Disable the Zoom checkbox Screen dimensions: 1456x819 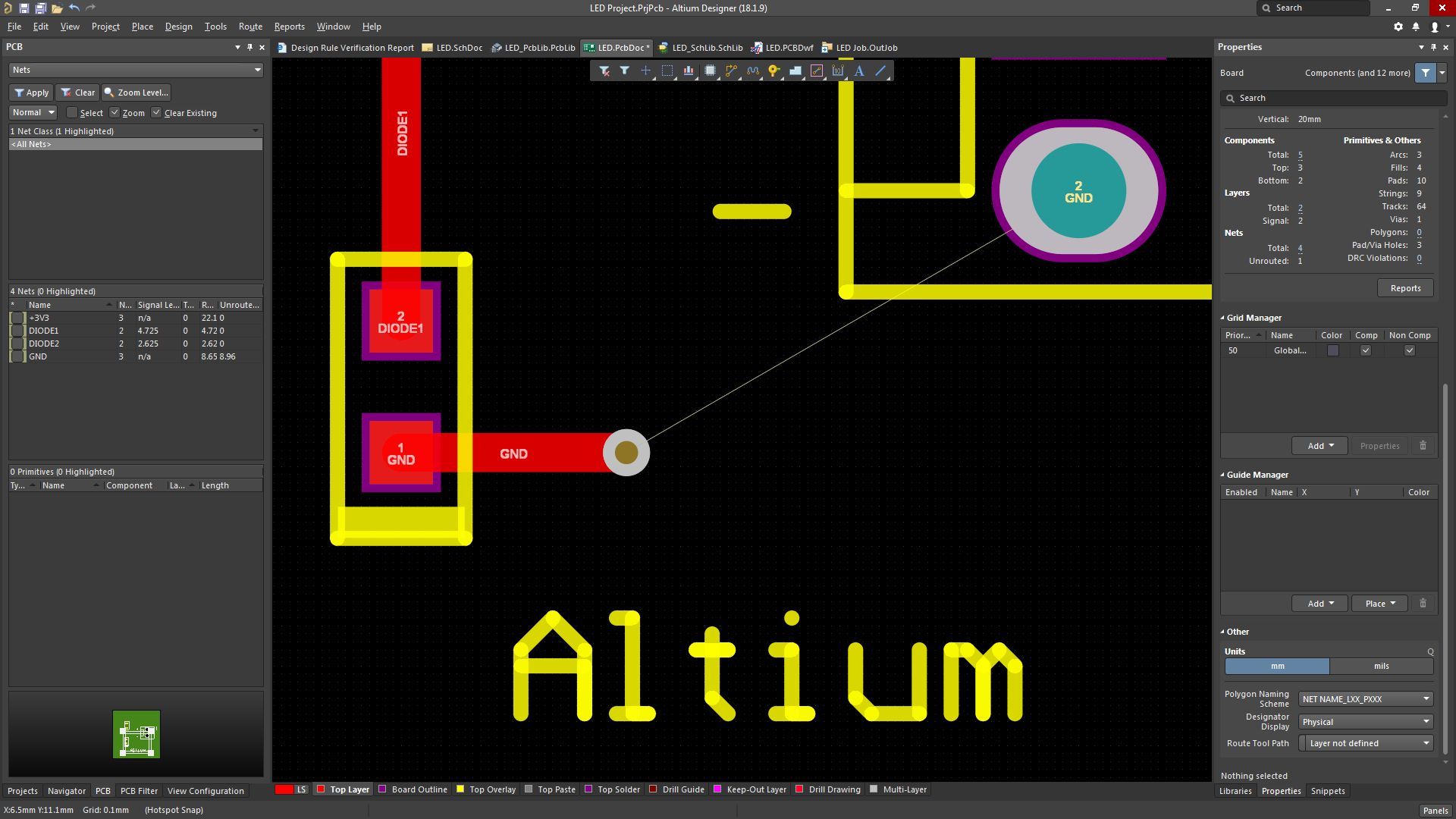pyautogui.click(x=115, y=113)
